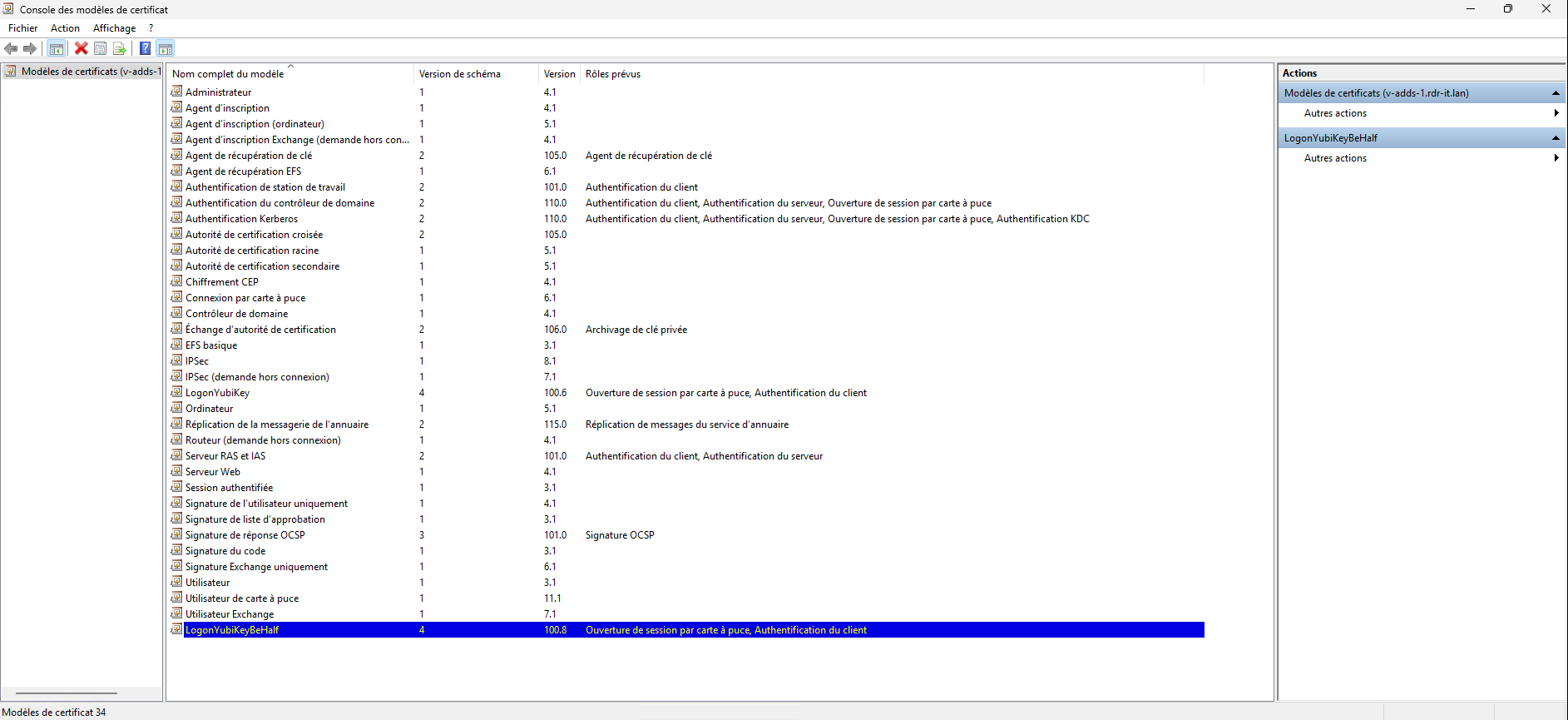
Task: Click the Back arrow toolbar icon
Action: [x=11, y=48]
